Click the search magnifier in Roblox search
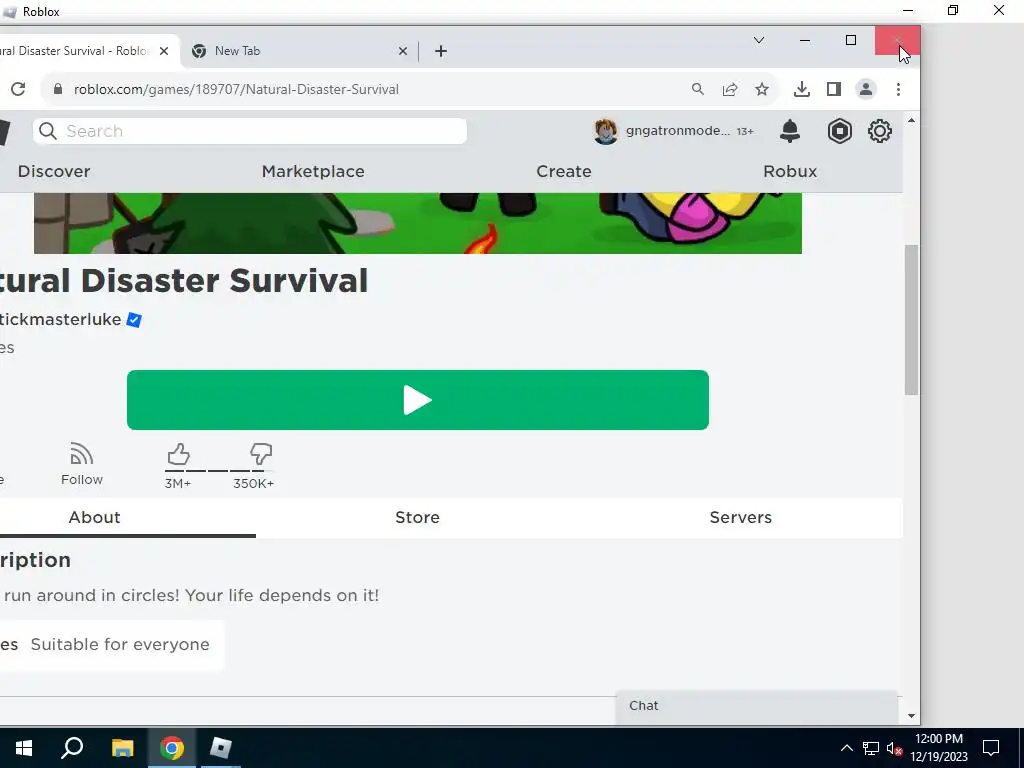The height and width of the screenshot is (768, 1024). 48,131
